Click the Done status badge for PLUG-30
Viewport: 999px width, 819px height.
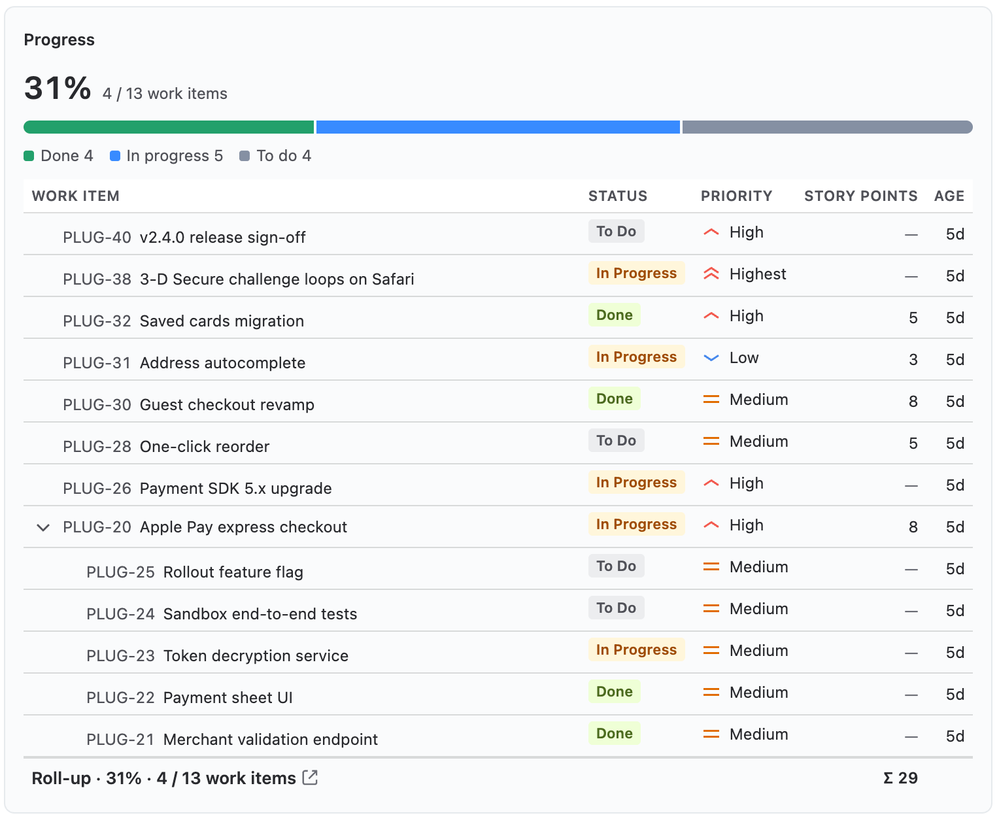pyautogui.click(x=614, y=399)
